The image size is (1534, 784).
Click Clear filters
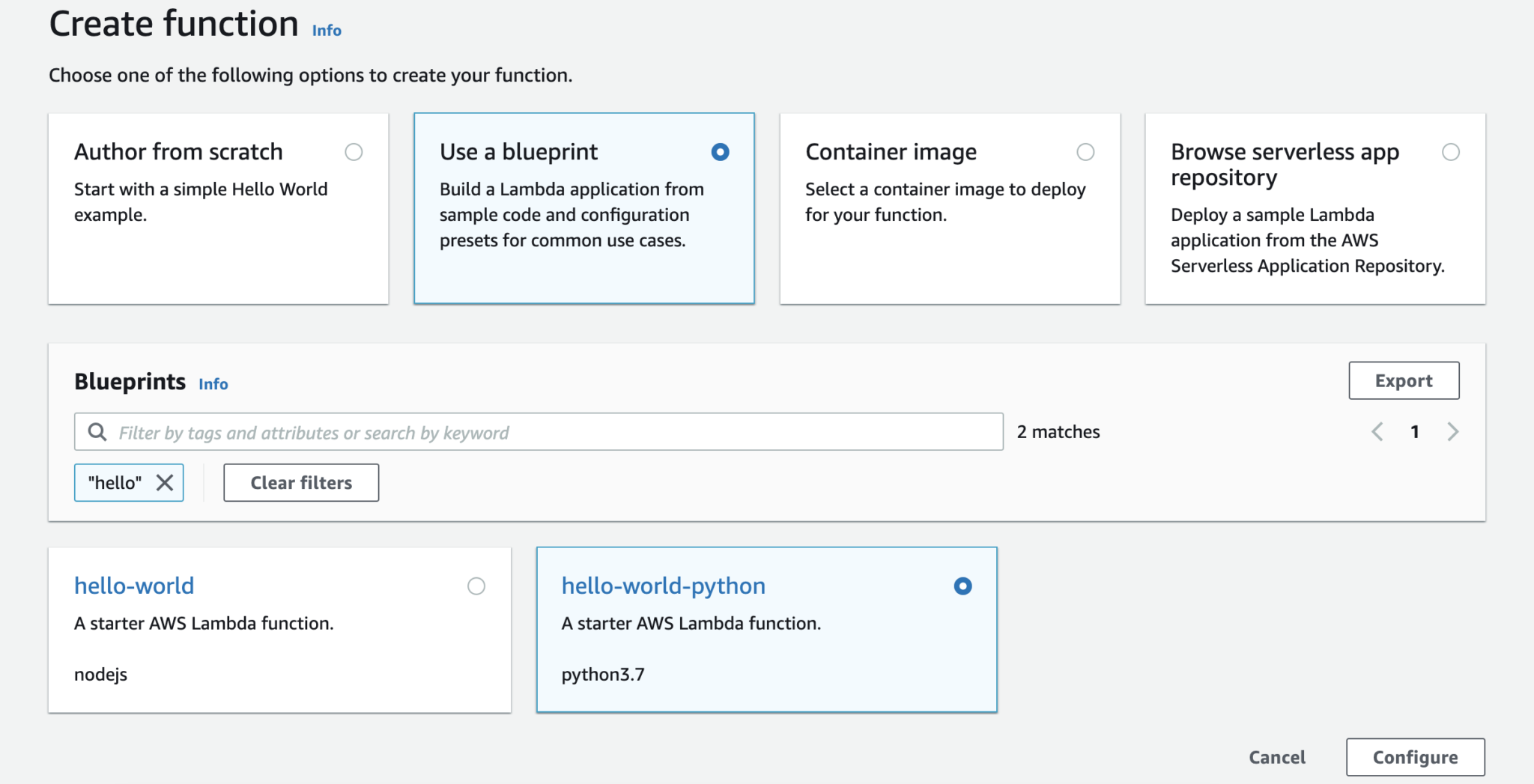pos(300,482)
